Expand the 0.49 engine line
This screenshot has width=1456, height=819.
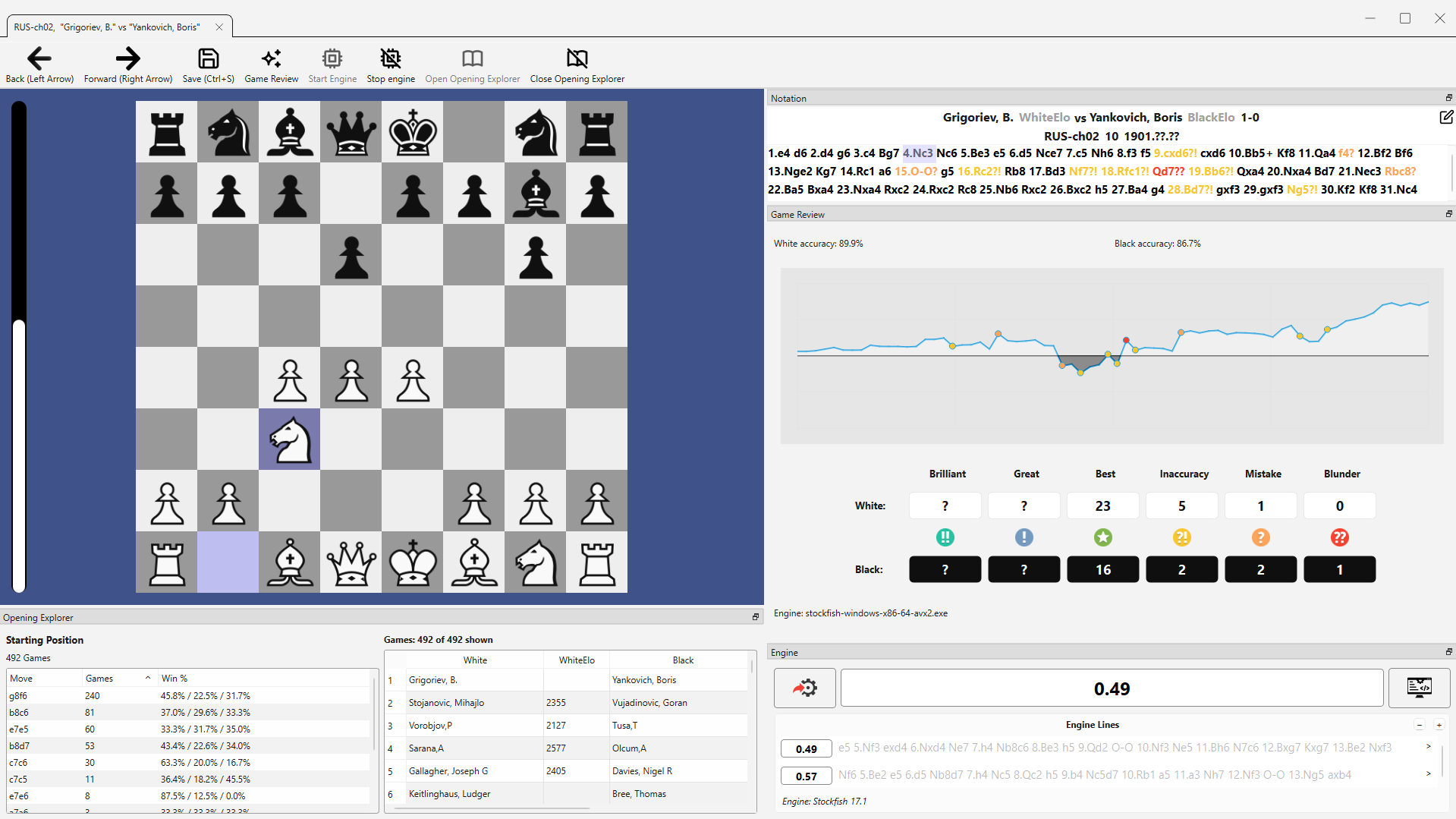pyautogui.click(x=1429, y=747)
